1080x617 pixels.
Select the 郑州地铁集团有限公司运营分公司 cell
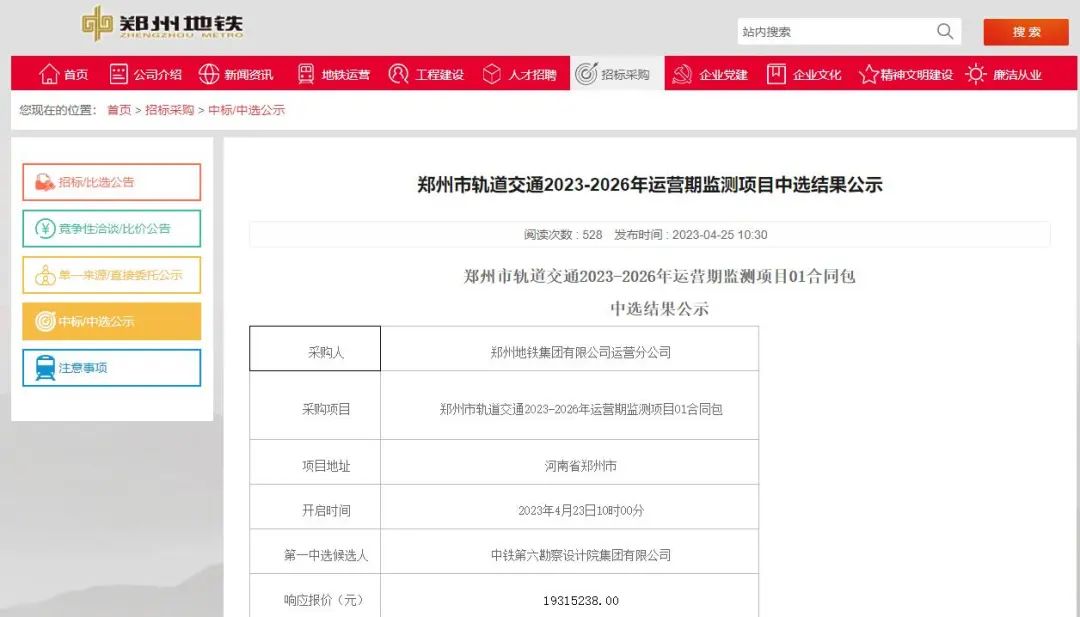(x=570, y=348)
